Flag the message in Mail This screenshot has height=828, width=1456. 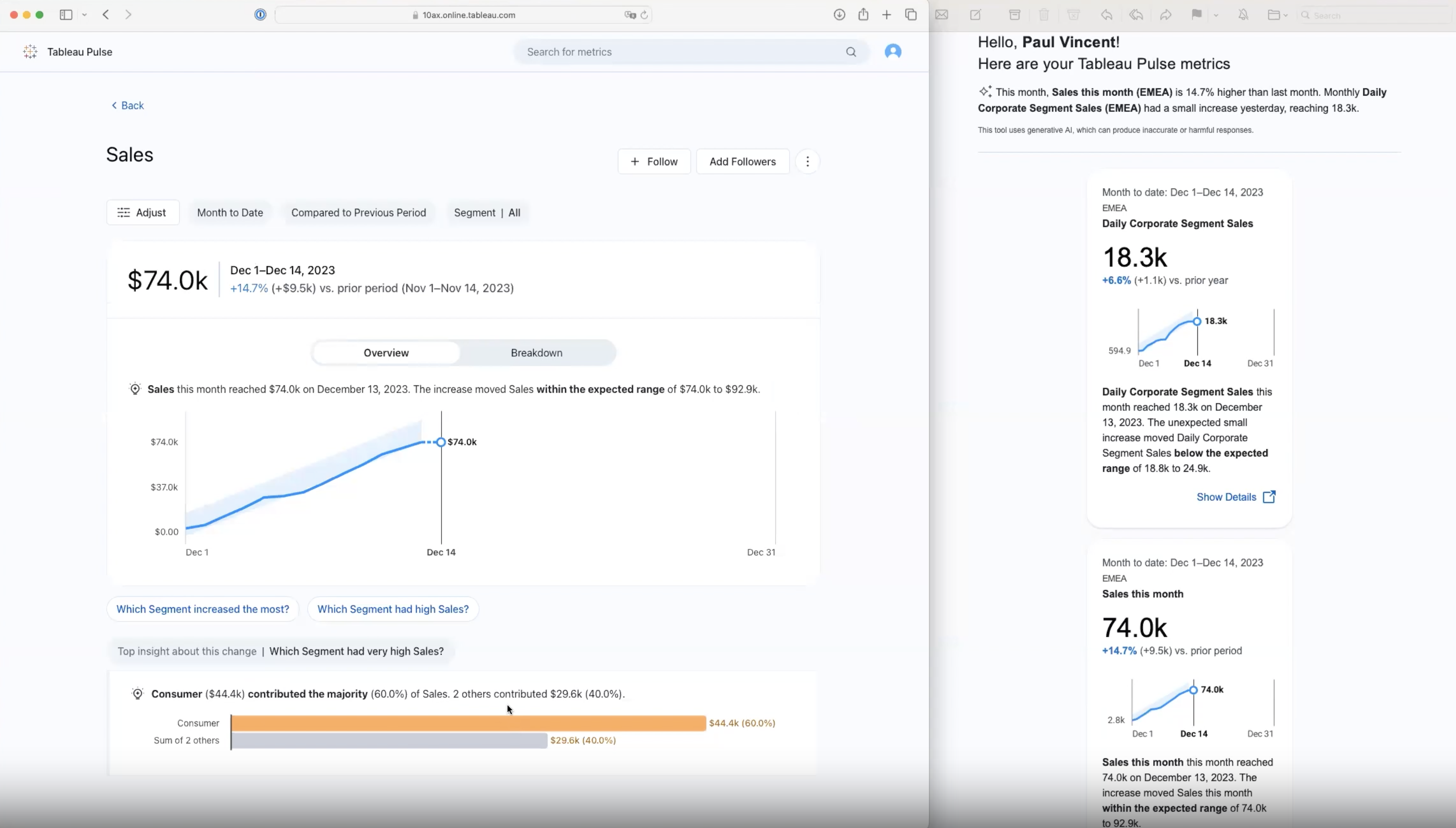point(1196,15)
